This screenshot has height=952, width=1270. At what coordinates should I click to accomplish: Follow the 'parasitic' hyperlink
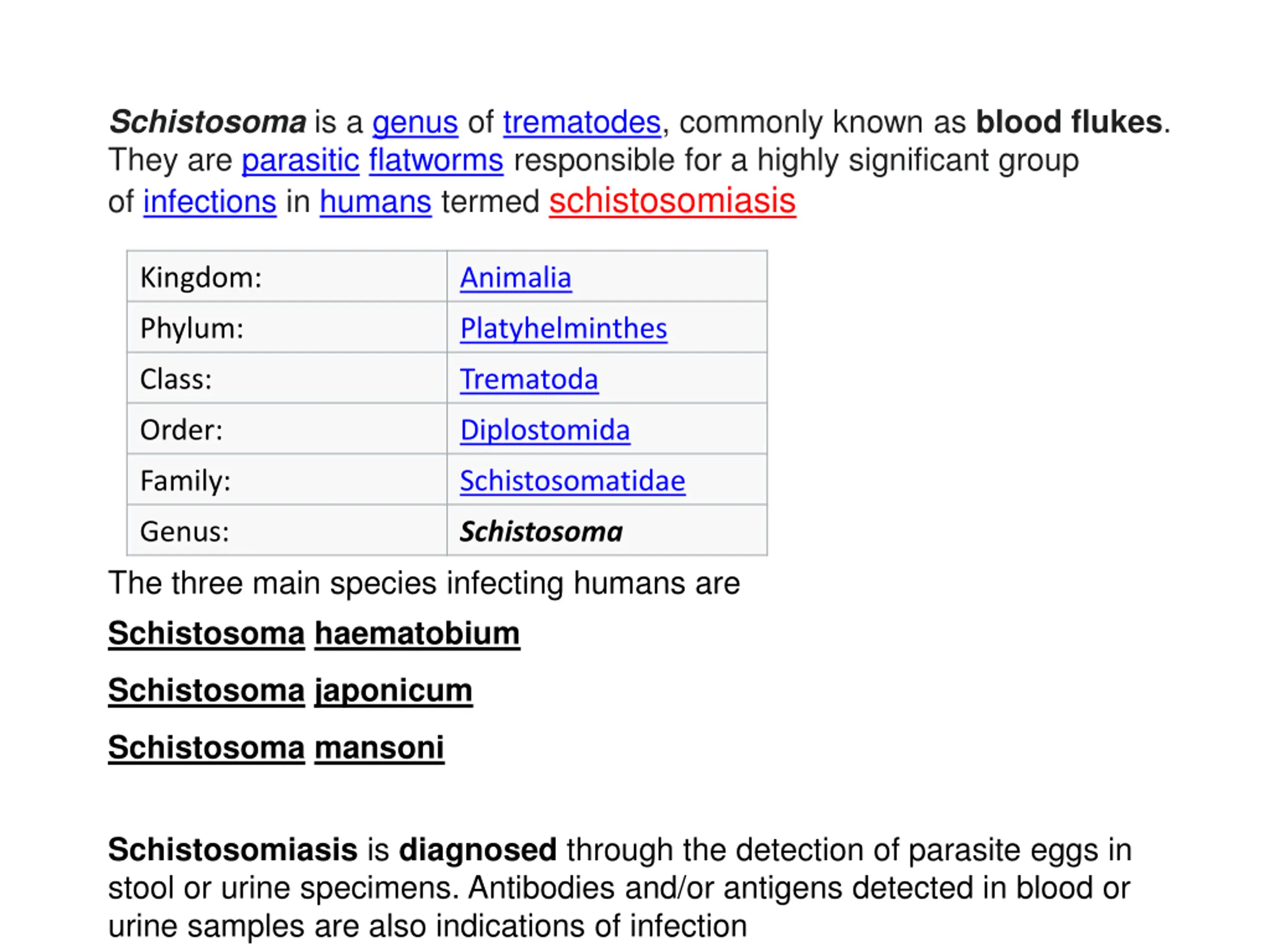(300, 160)
